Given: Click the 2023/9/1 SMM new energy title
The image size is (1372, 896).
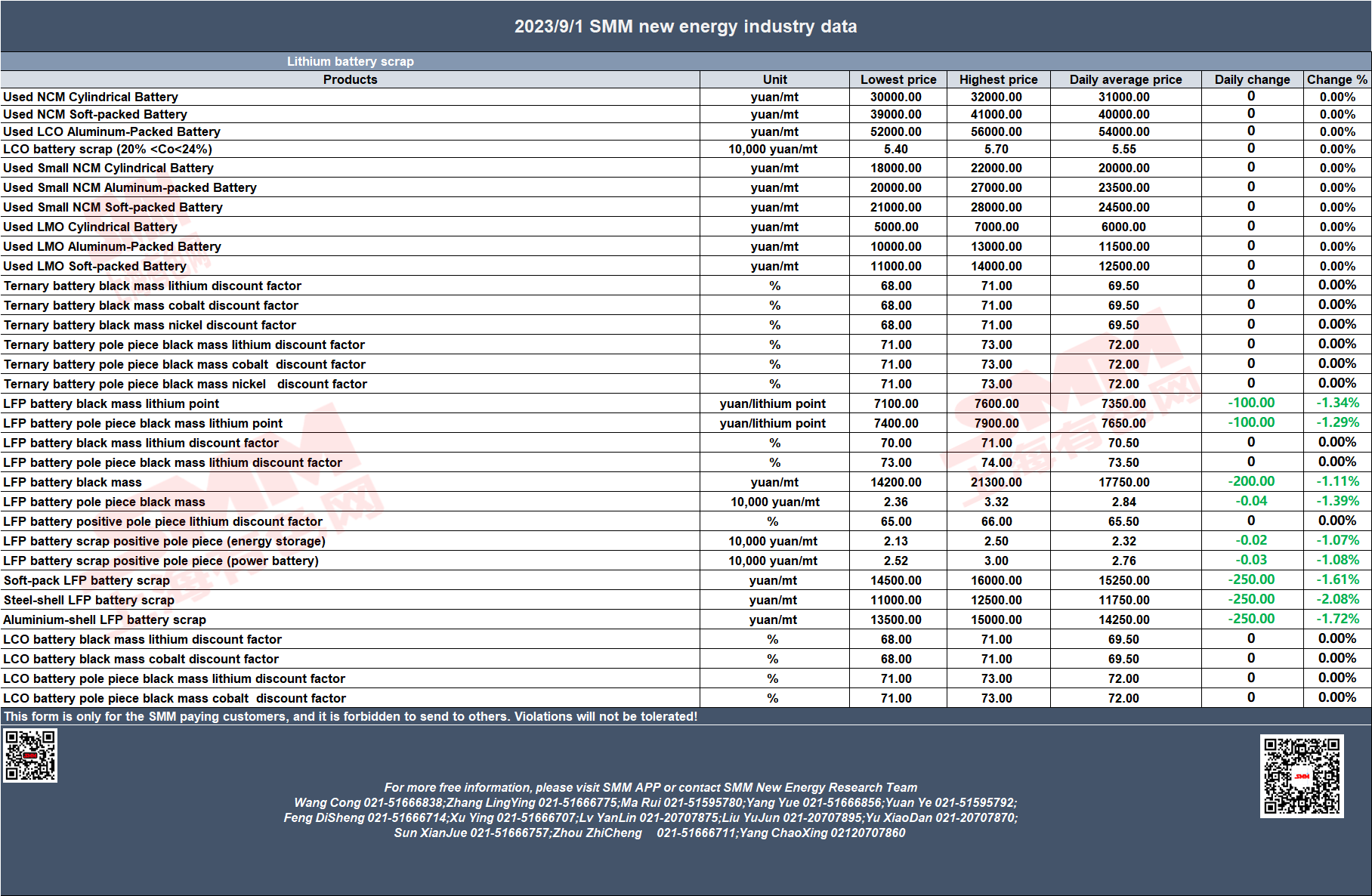Looking at the screenshot, I should (686, 26).
